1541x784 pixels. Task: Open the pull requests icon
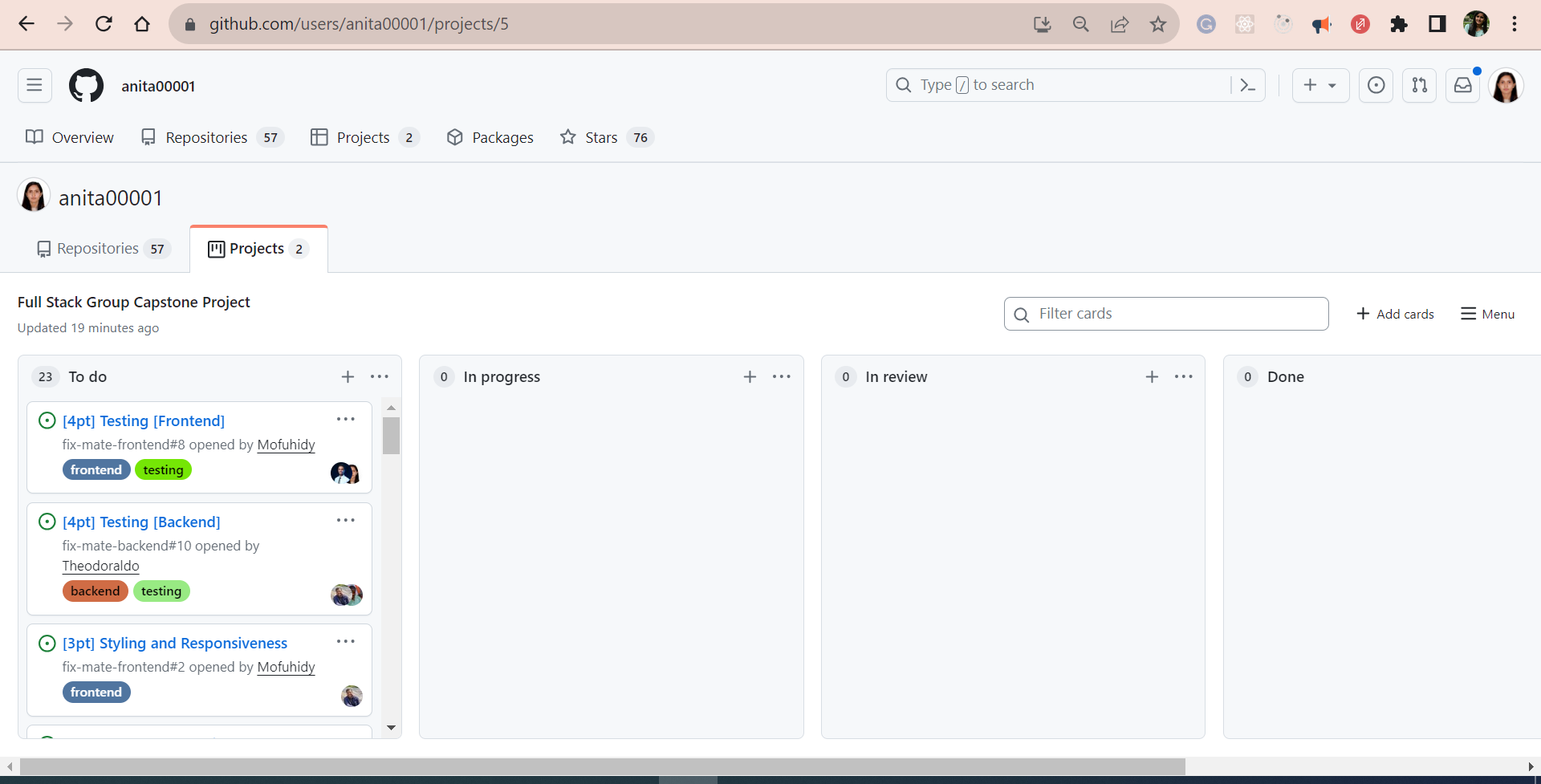(1419, 85)
